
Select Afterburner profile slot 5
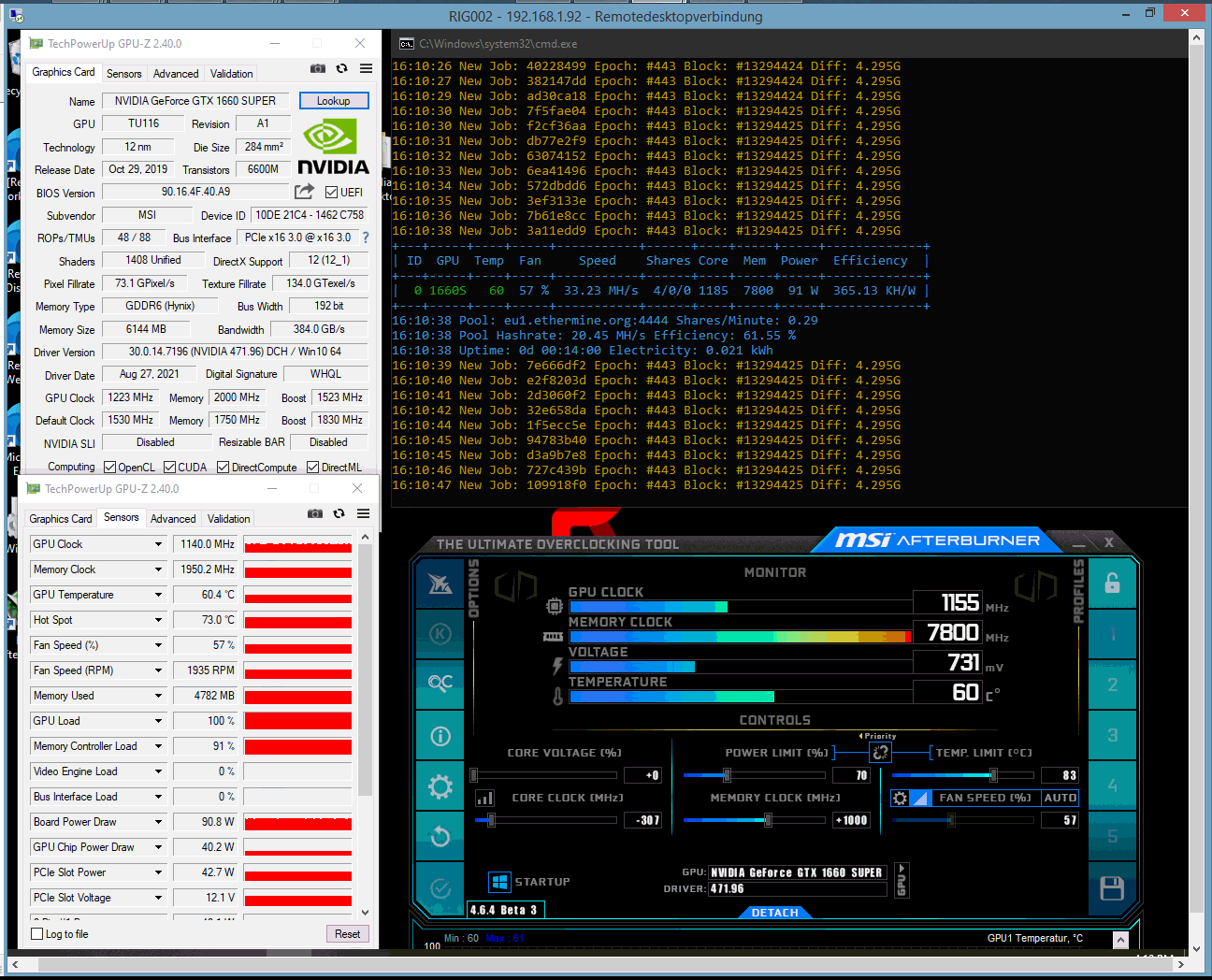(x=1112, y=836)
